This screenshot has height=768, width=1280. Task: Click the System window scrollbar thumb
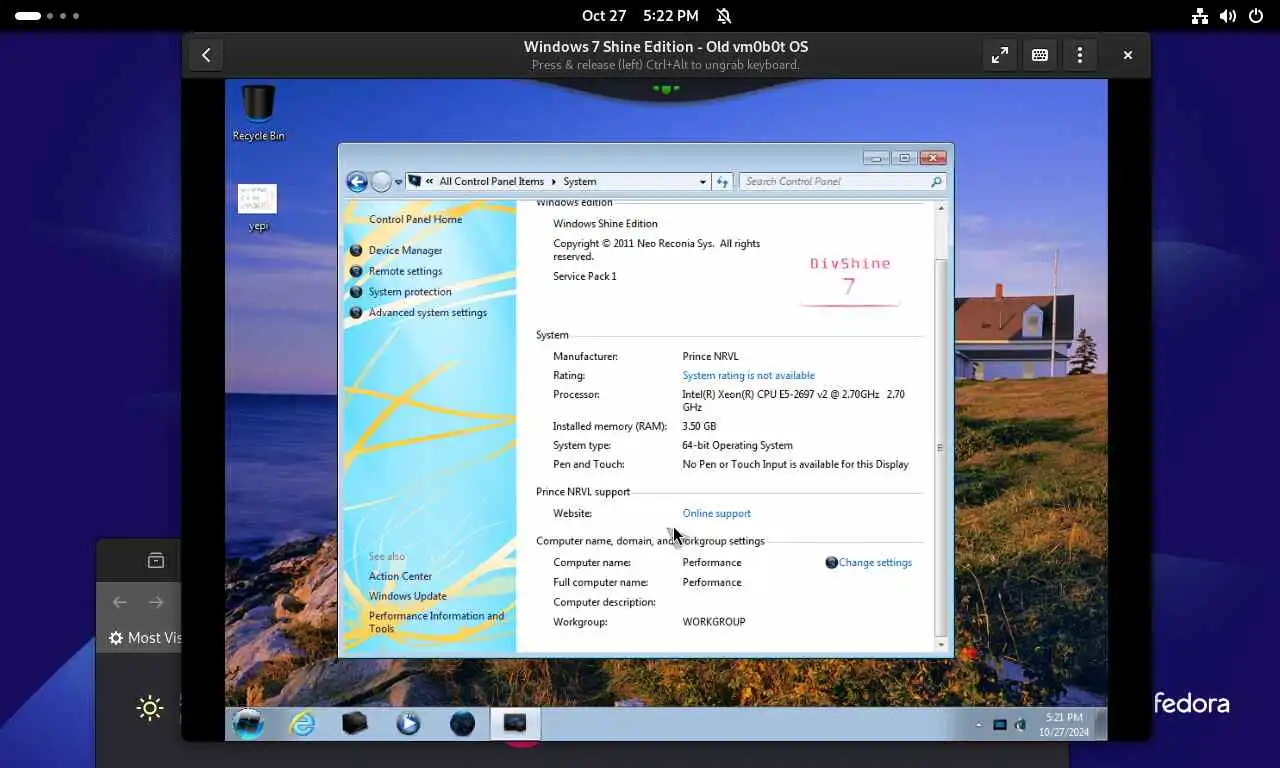click(940, 447)
